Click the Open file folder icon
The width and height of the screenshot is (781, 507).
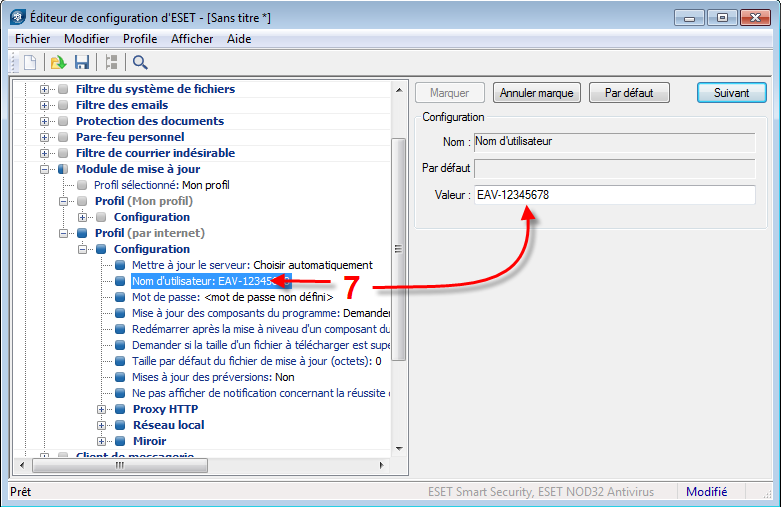(58, 62)
